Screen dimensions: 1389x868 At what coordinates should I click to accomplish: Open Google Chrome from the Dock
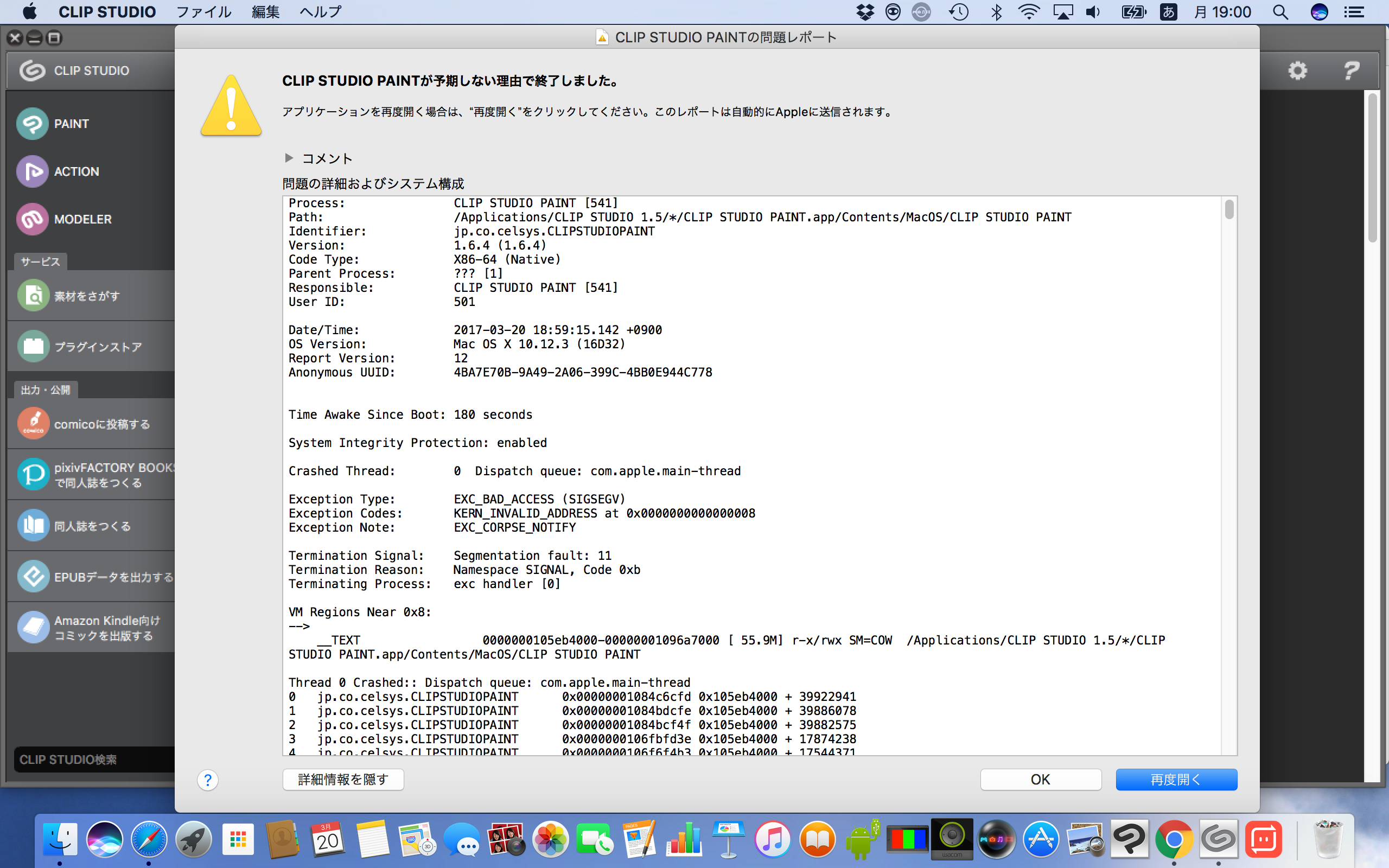[1173, 839]
